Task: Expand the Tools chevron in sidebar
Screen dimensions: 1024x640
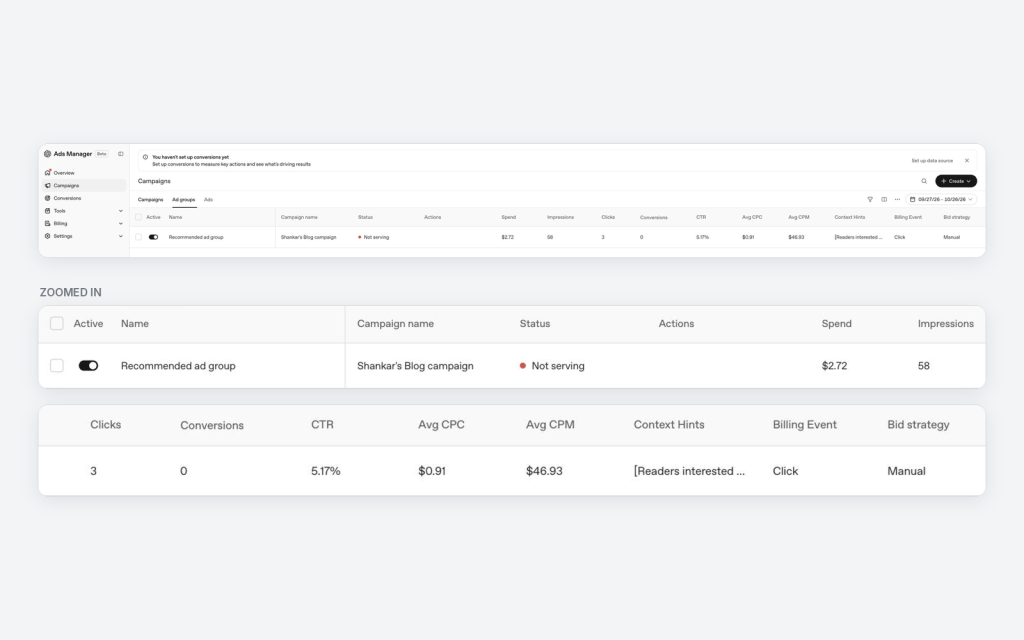Action: click(x=121, y=211)
